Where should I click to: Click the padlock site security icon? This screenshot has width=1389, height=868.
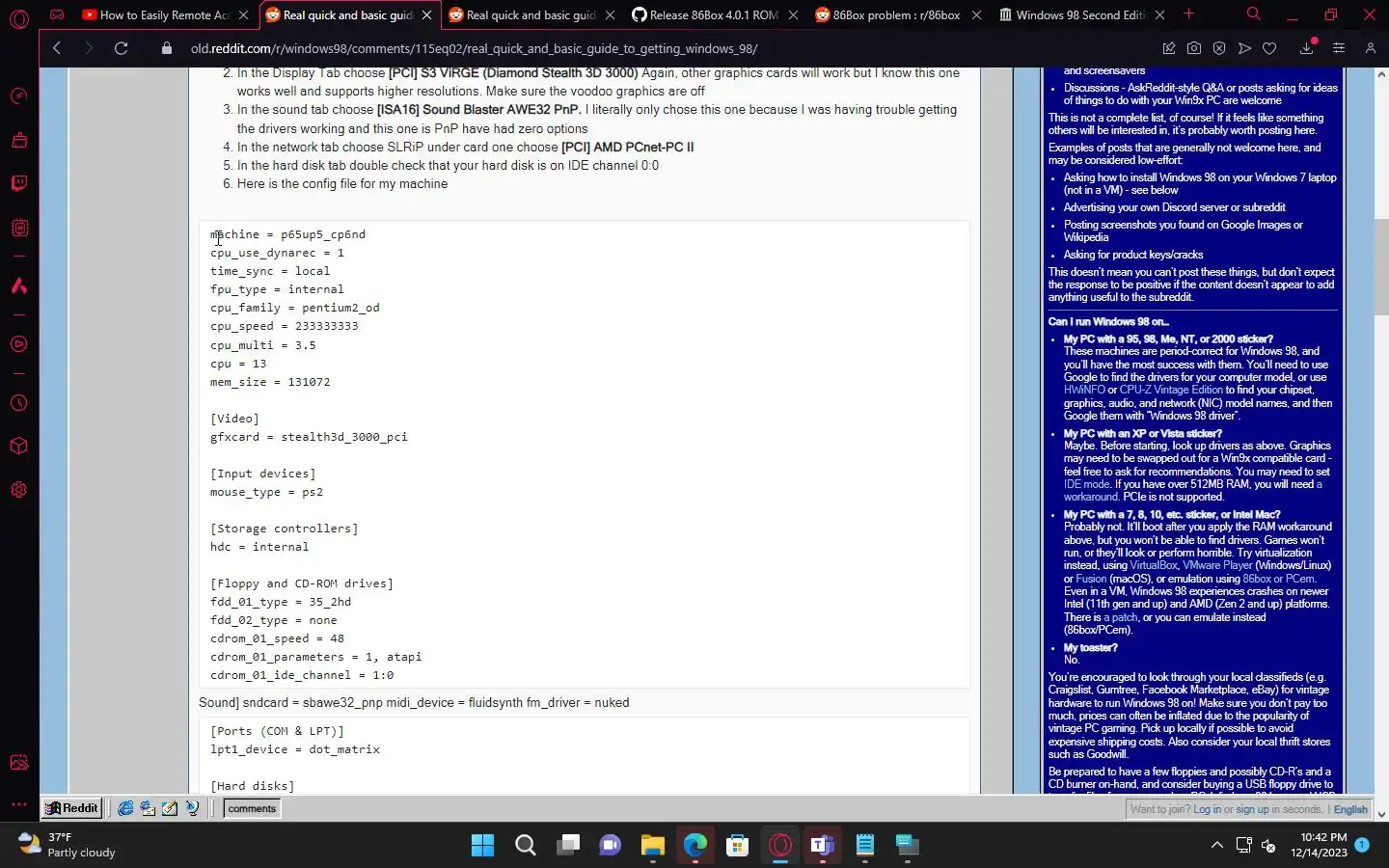[167, 48]
